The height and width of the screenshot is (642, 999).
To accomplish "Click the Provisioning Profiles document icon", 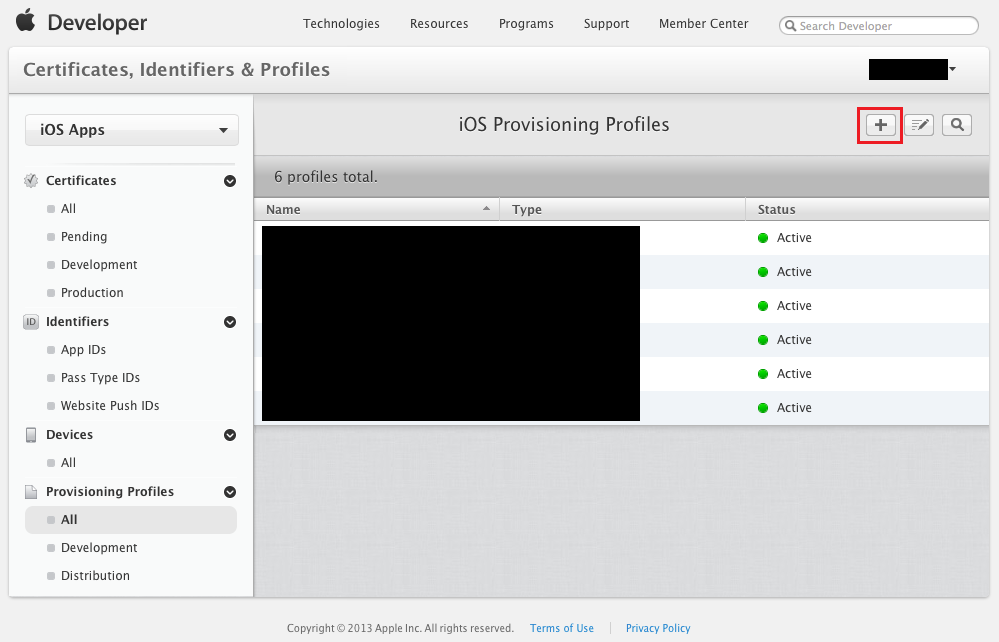I will click(x=31, y=492).
